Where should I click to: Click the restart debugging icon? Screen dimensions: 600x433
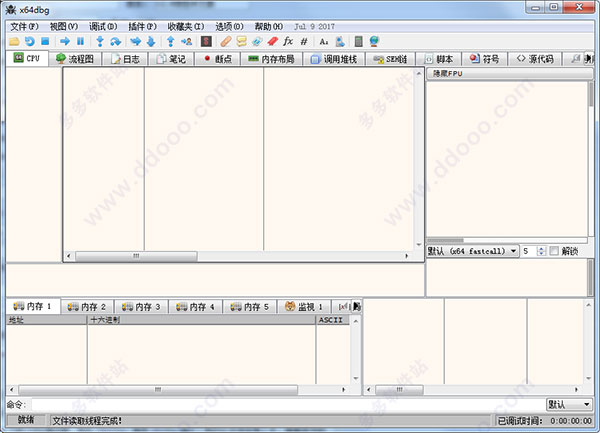click(29, 41)
